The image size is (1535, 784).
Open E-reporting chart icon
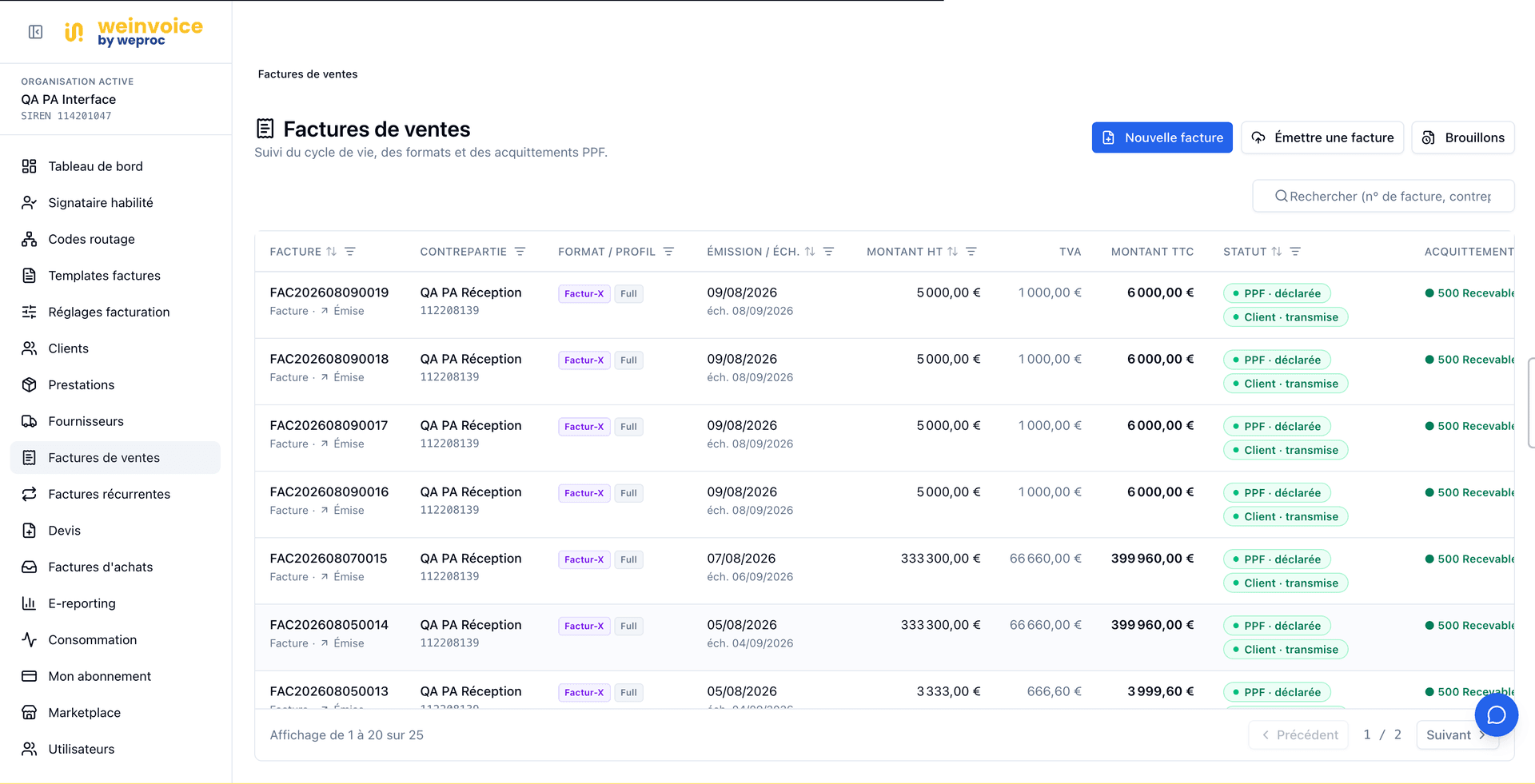point(30,603)
